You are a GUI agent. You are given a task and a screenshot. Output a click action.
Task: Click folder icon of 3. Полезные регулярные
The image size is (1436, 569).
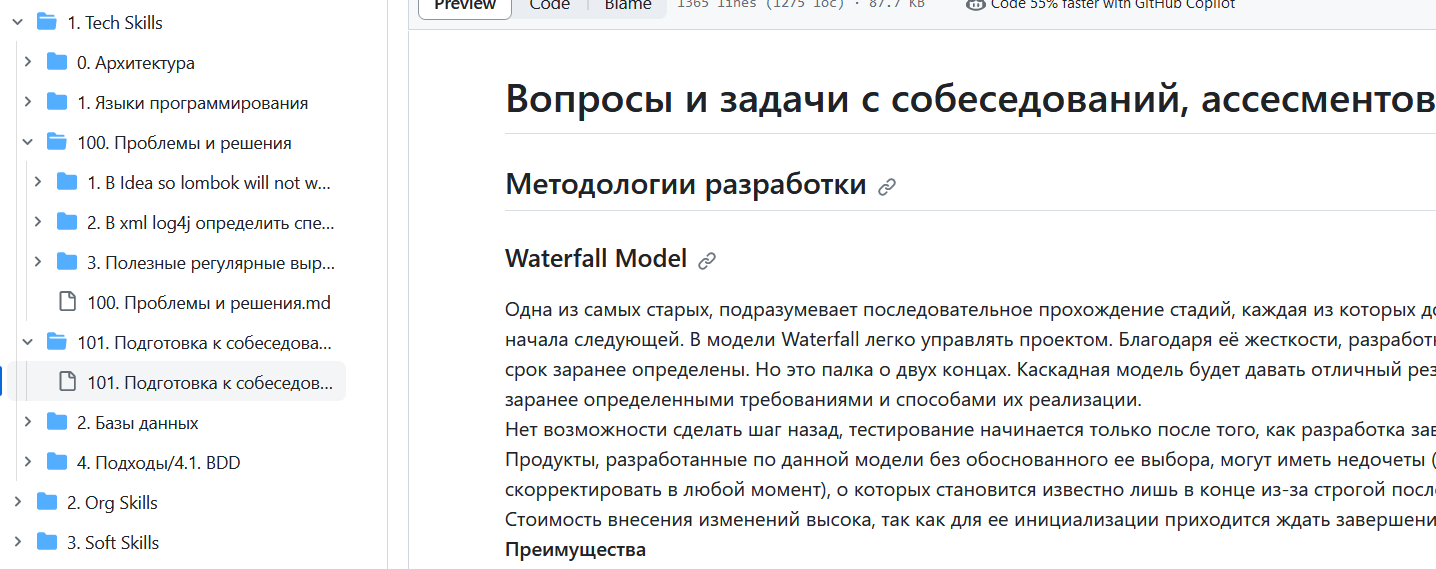click(67, 262)
